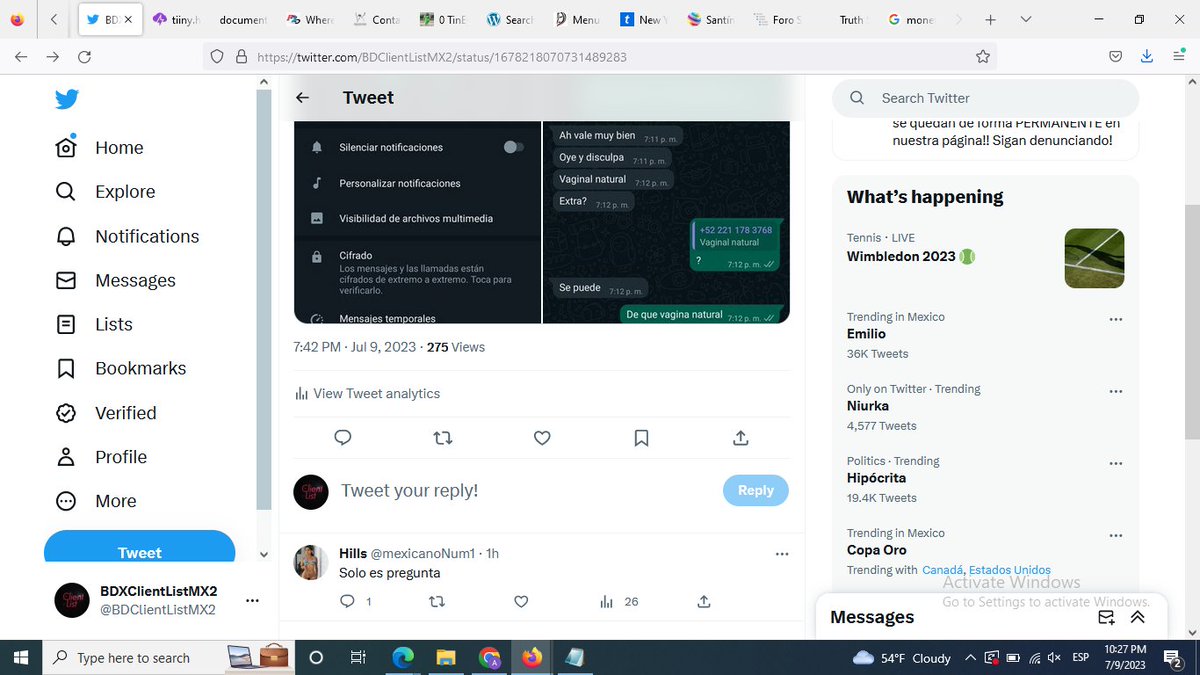Click the twitter.com address bar URL
Screen dimensions: 1200x675
[x=442, y=57]
